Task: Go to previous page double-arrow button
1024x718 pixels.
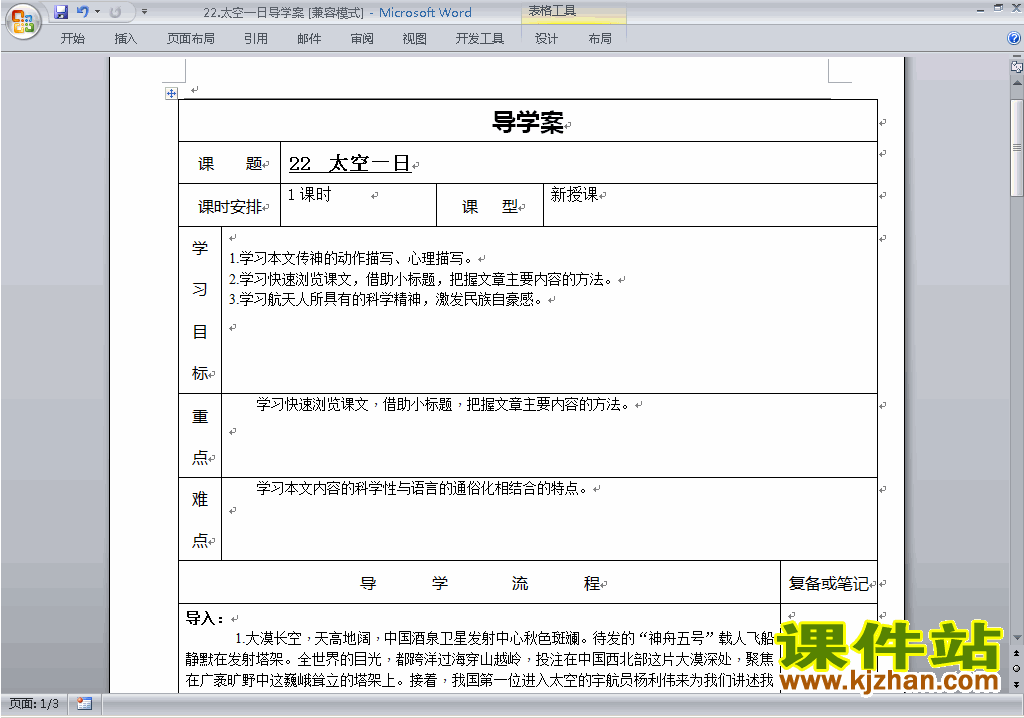Action: click(x=1017, y=653)
